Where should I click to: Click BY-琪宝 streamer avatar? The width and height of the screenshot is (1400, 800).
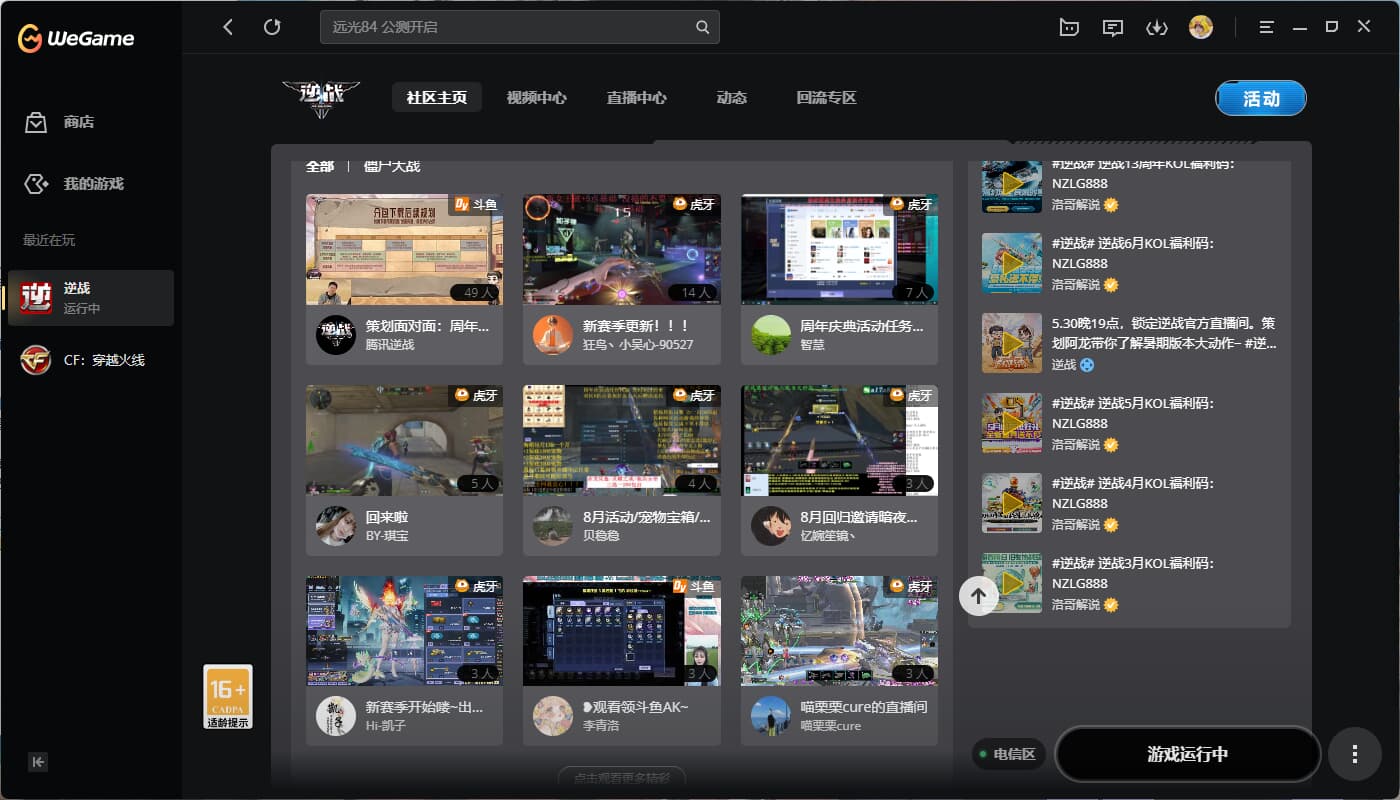[x=336, y=526]
